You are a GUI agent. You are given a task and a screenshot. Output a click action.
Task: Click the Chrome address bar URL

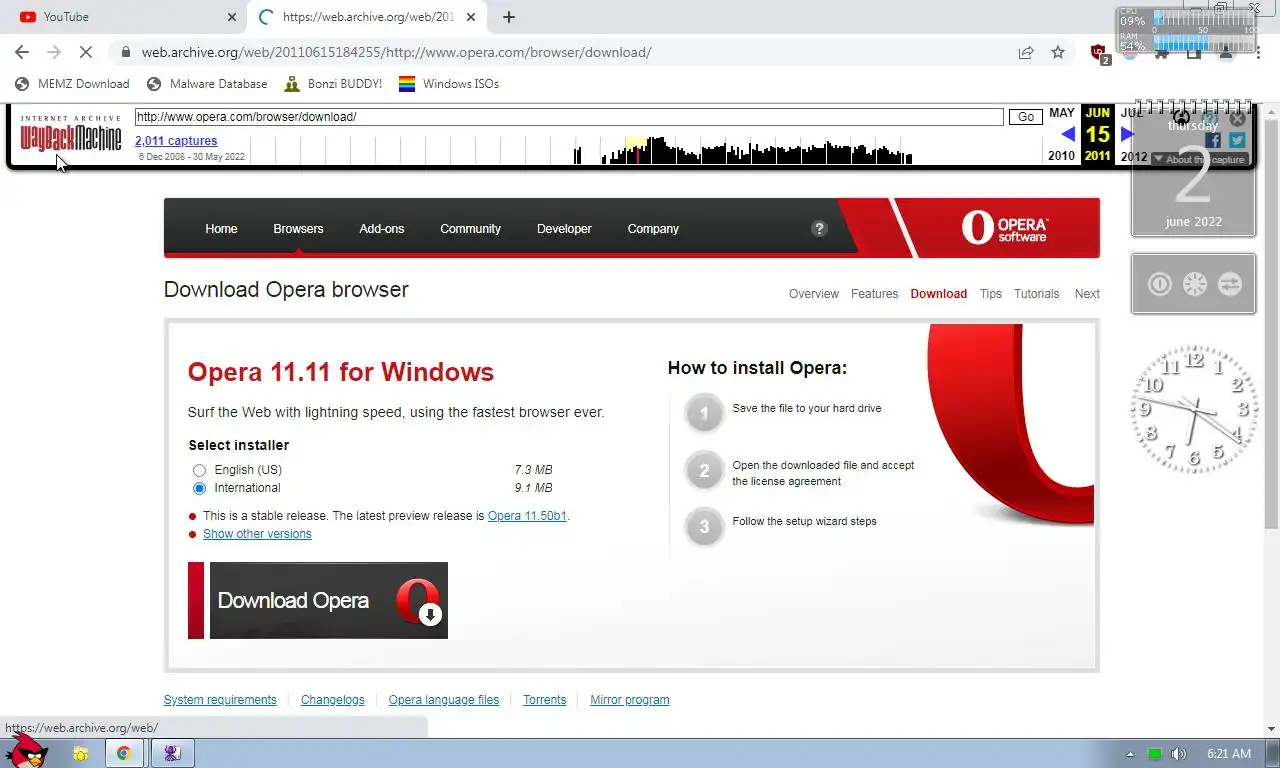(396, 52)
